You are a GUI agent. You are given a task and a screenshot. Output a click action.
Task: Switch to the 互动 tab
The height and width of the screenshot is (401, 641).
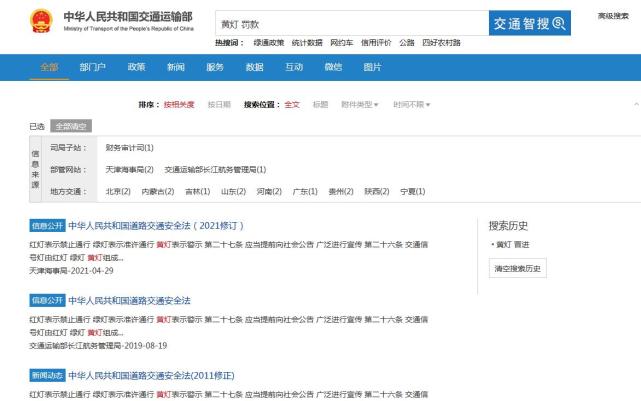pyautogui.click(x=294, y=67)
